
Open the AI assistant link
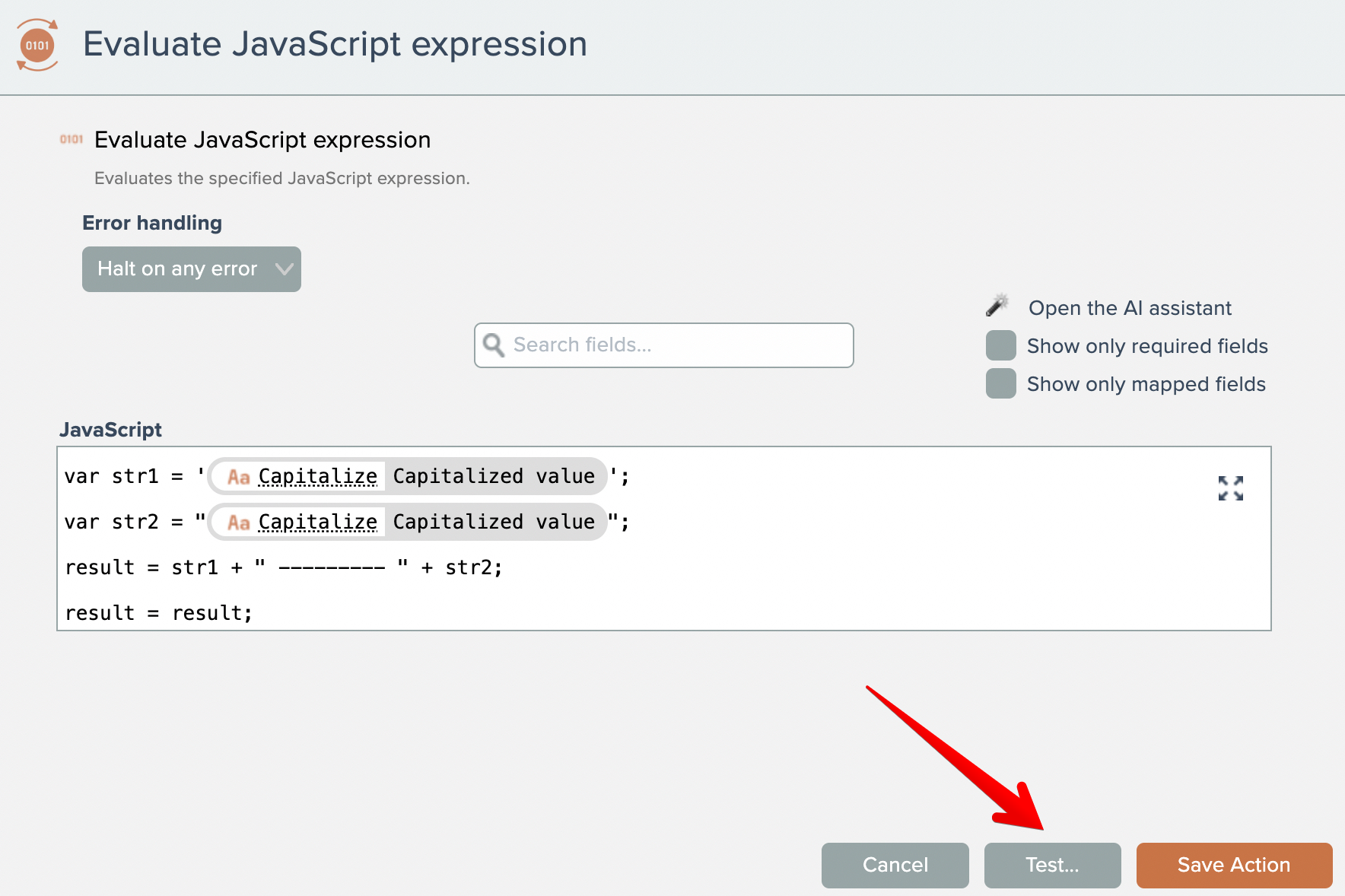pyautogui.click(x=1129, y=308)
